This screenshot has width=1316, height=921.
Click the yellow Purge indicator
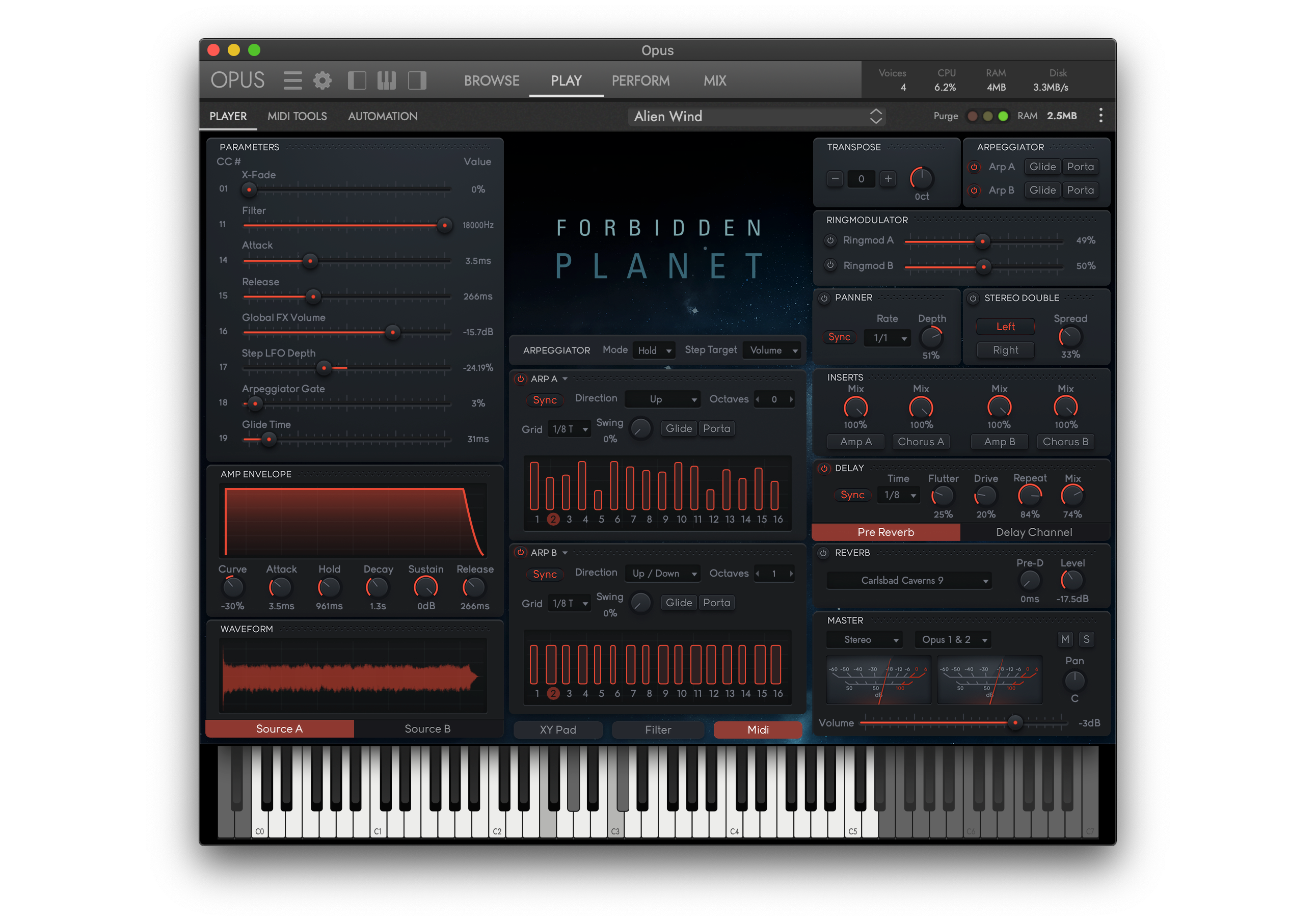click(987, 116)
